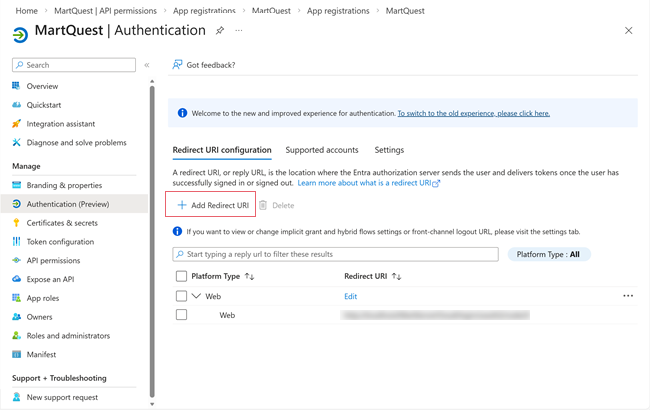This screenshot has height=410, width=650.
Task: Open the more options ellipsis beside title
Action: [x=239, y=30]
